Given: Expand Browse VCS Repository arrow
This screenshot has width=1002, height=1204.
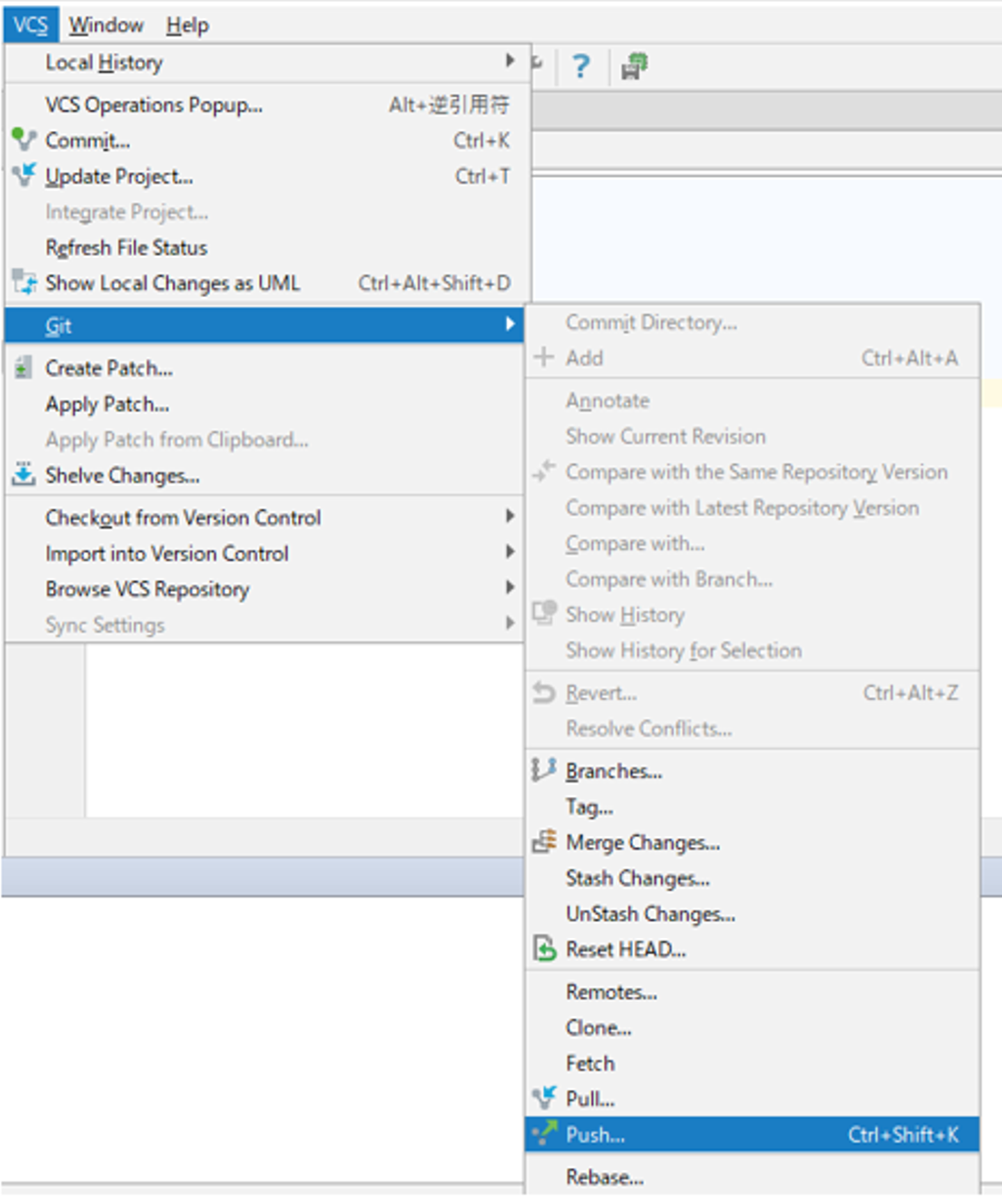Looking at the screenshot, I should click(510, 588).
